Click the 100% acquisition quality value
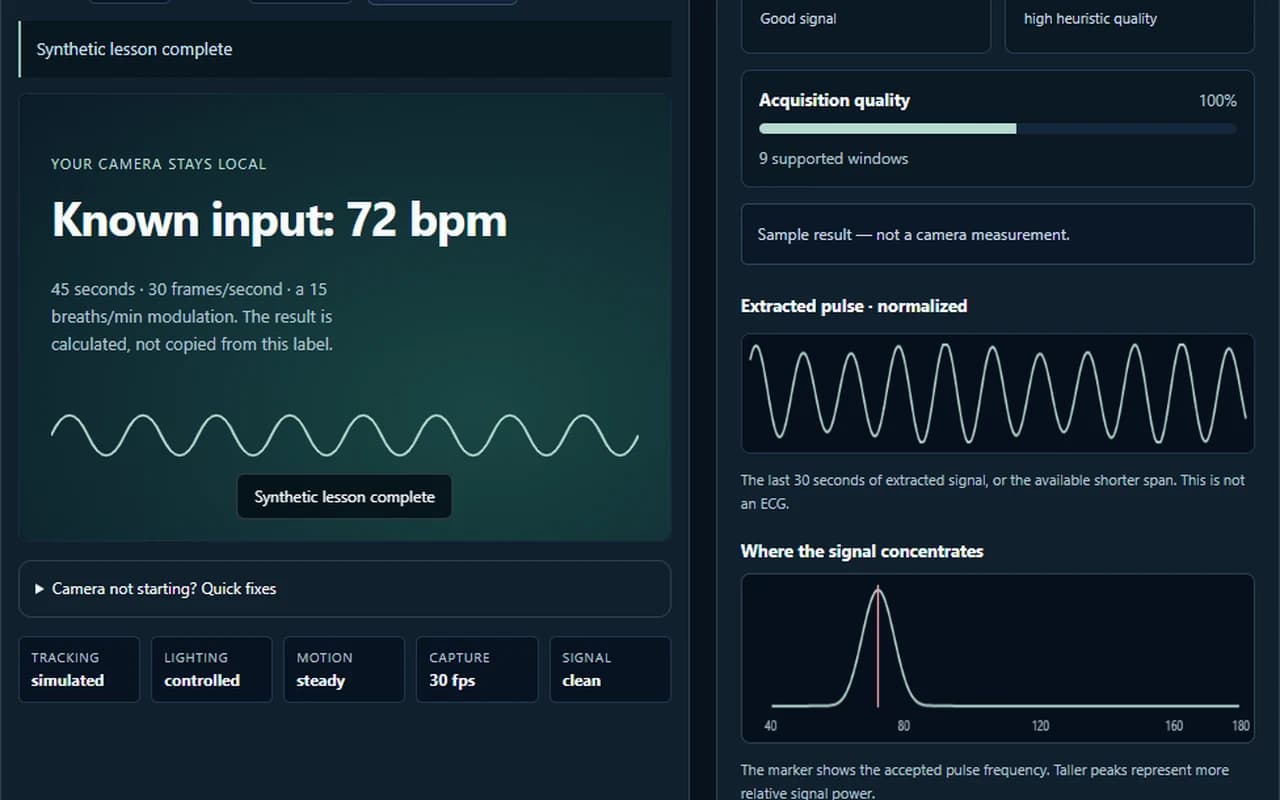The image size is (1280, 800). [x=1217, y=101]
